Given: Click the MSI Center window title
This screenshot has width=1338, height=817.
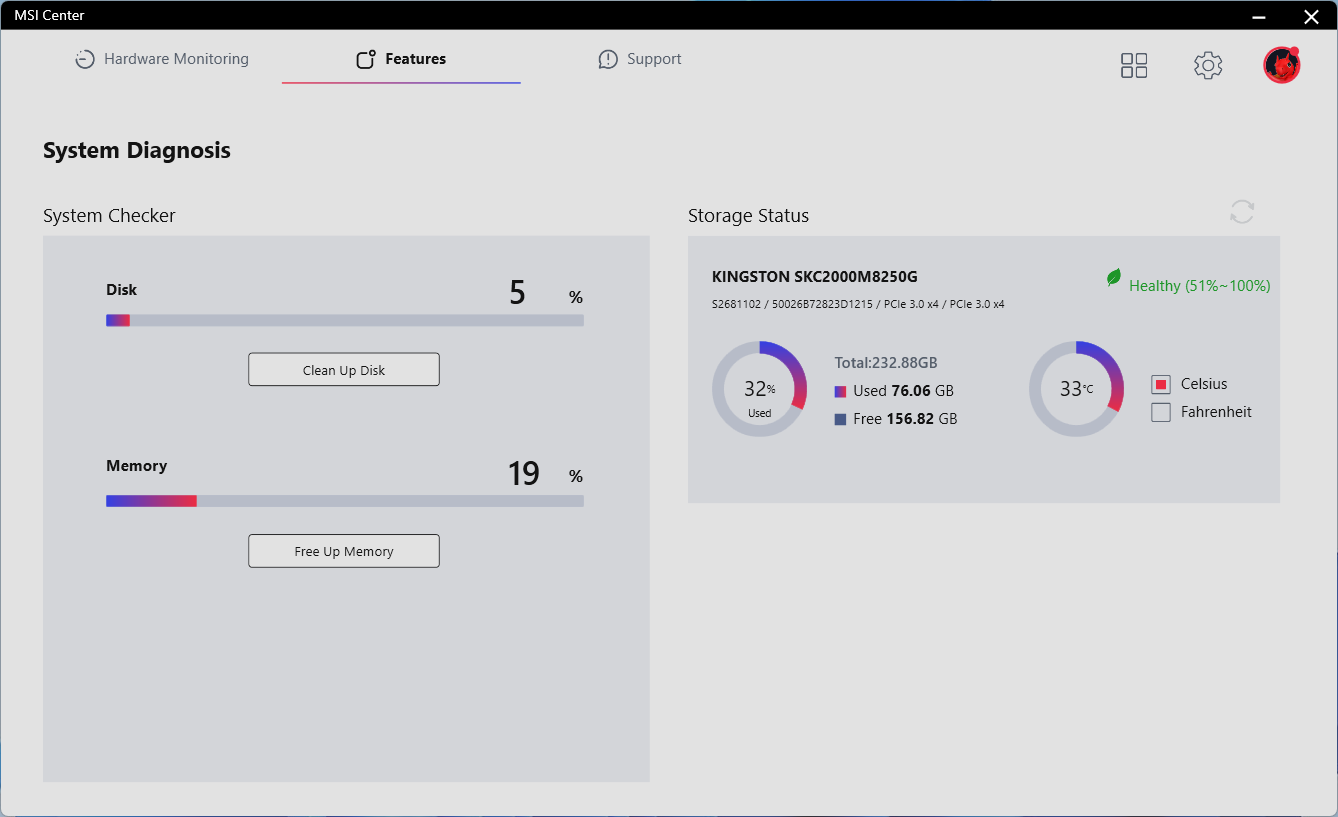Looking at the screenshot, I should [x=49, y=15].
